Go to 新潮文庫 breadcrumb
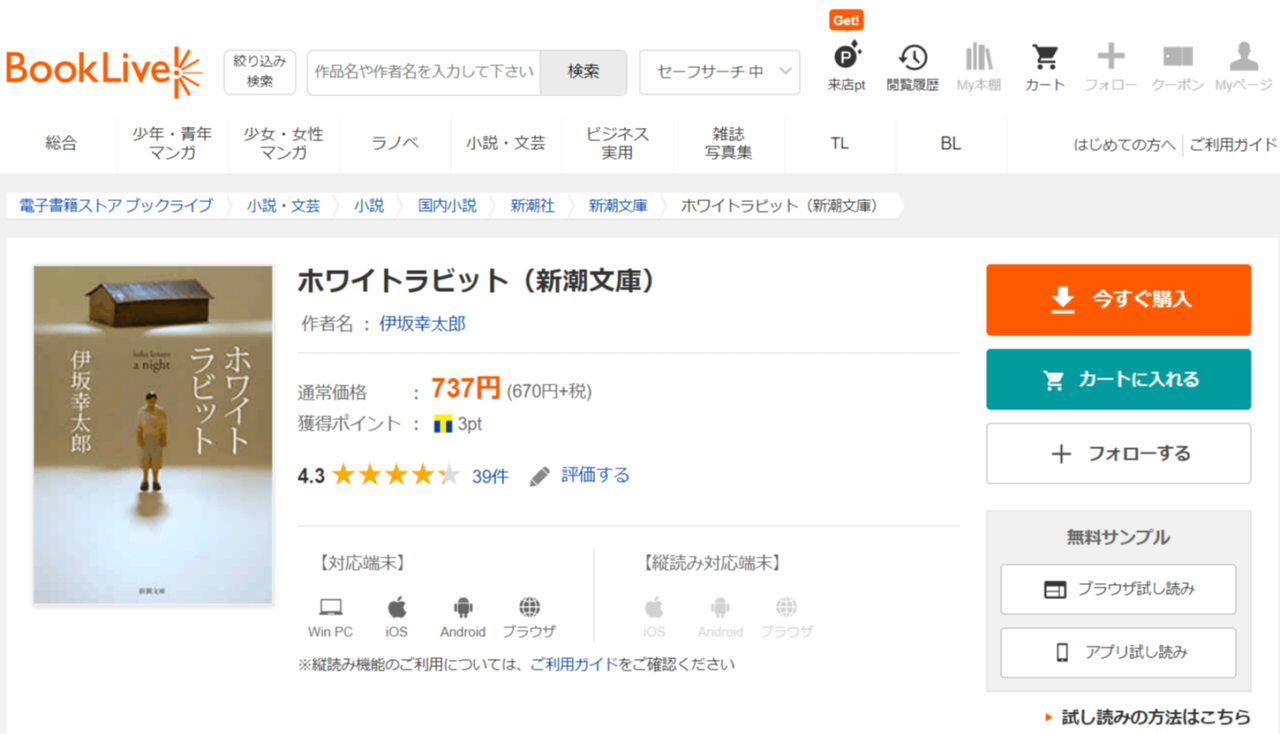The height and width of the screenshot is (734, 1280). pyautogui.click(x=617, y=205)
